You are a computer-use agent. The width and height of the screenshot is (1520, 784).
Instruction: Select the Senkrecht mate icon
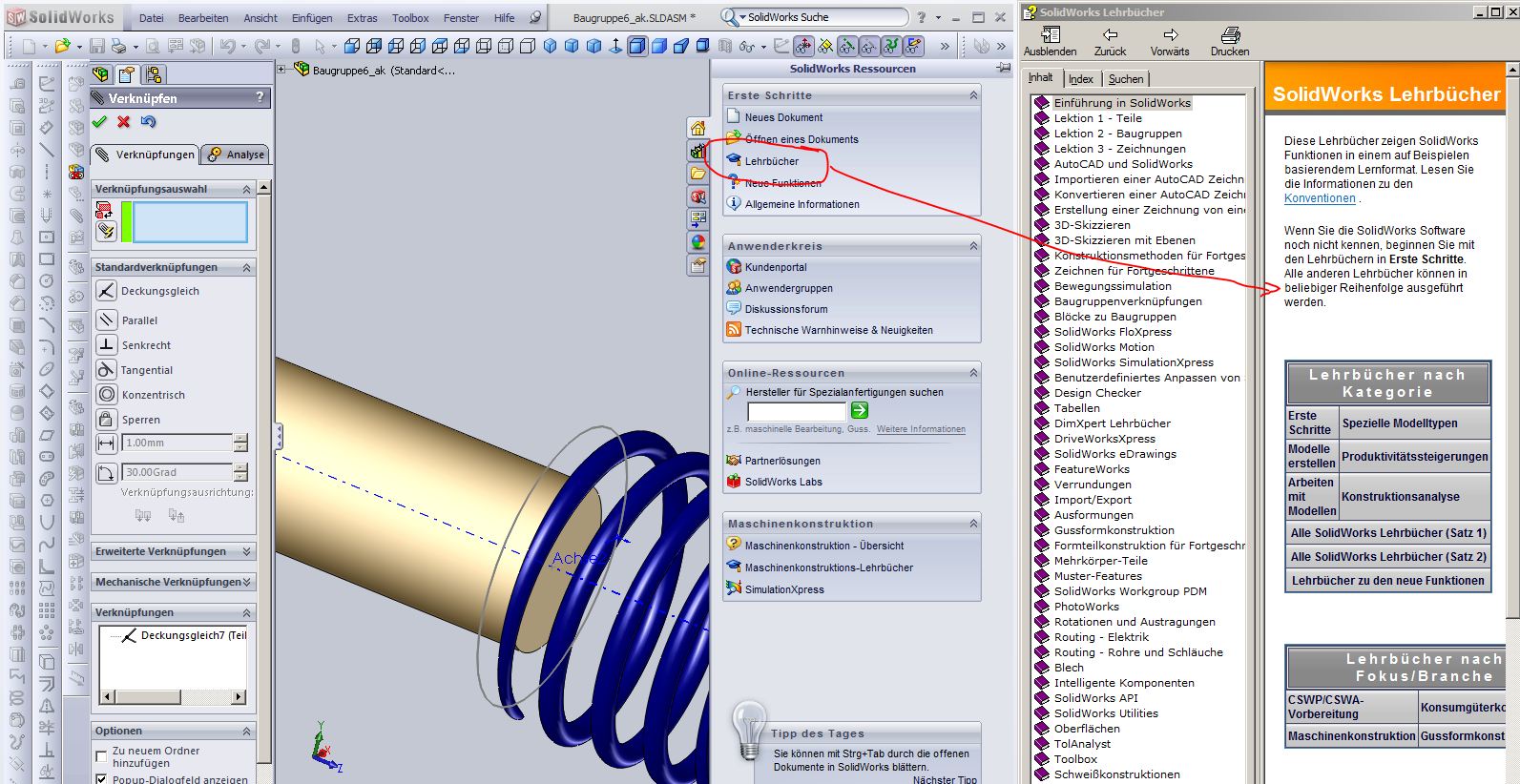click(107, 345)
